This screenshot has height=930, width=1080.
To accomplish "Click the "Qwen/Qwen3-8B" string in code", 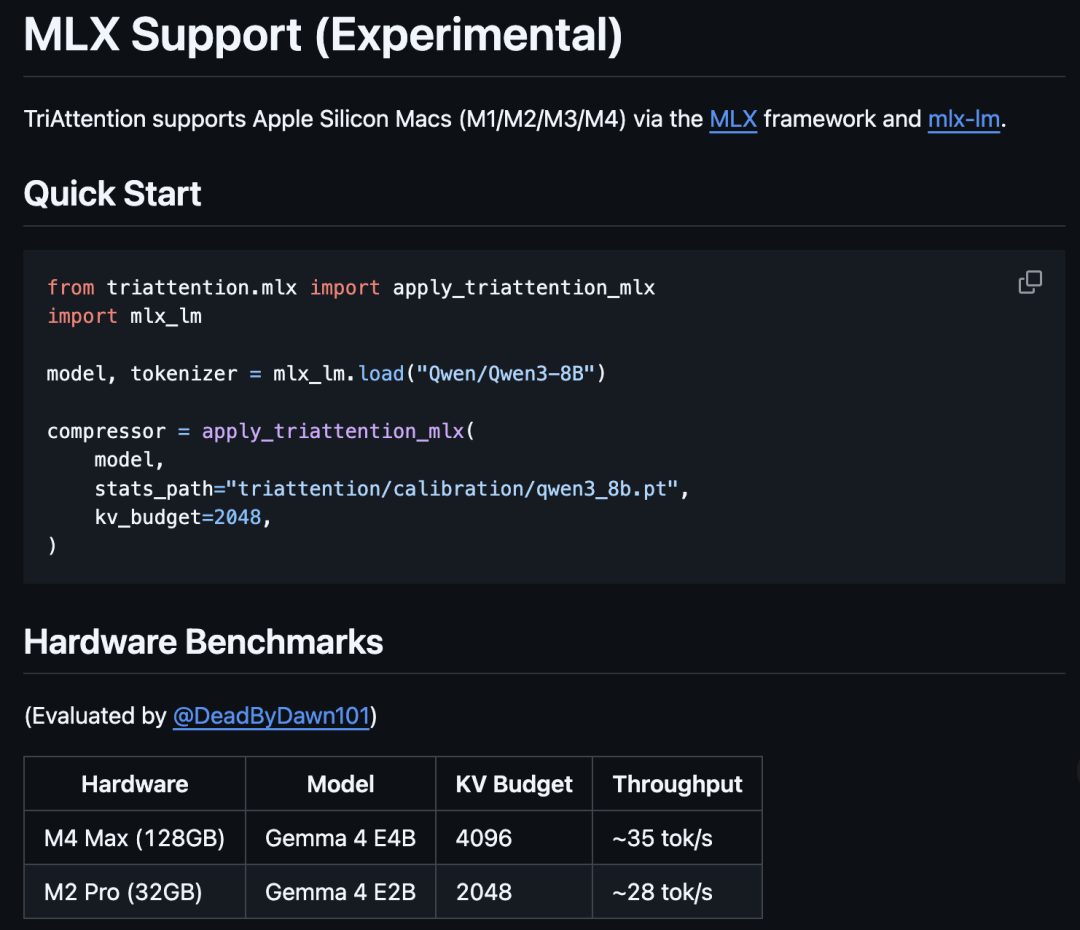I will coord(505,373).
